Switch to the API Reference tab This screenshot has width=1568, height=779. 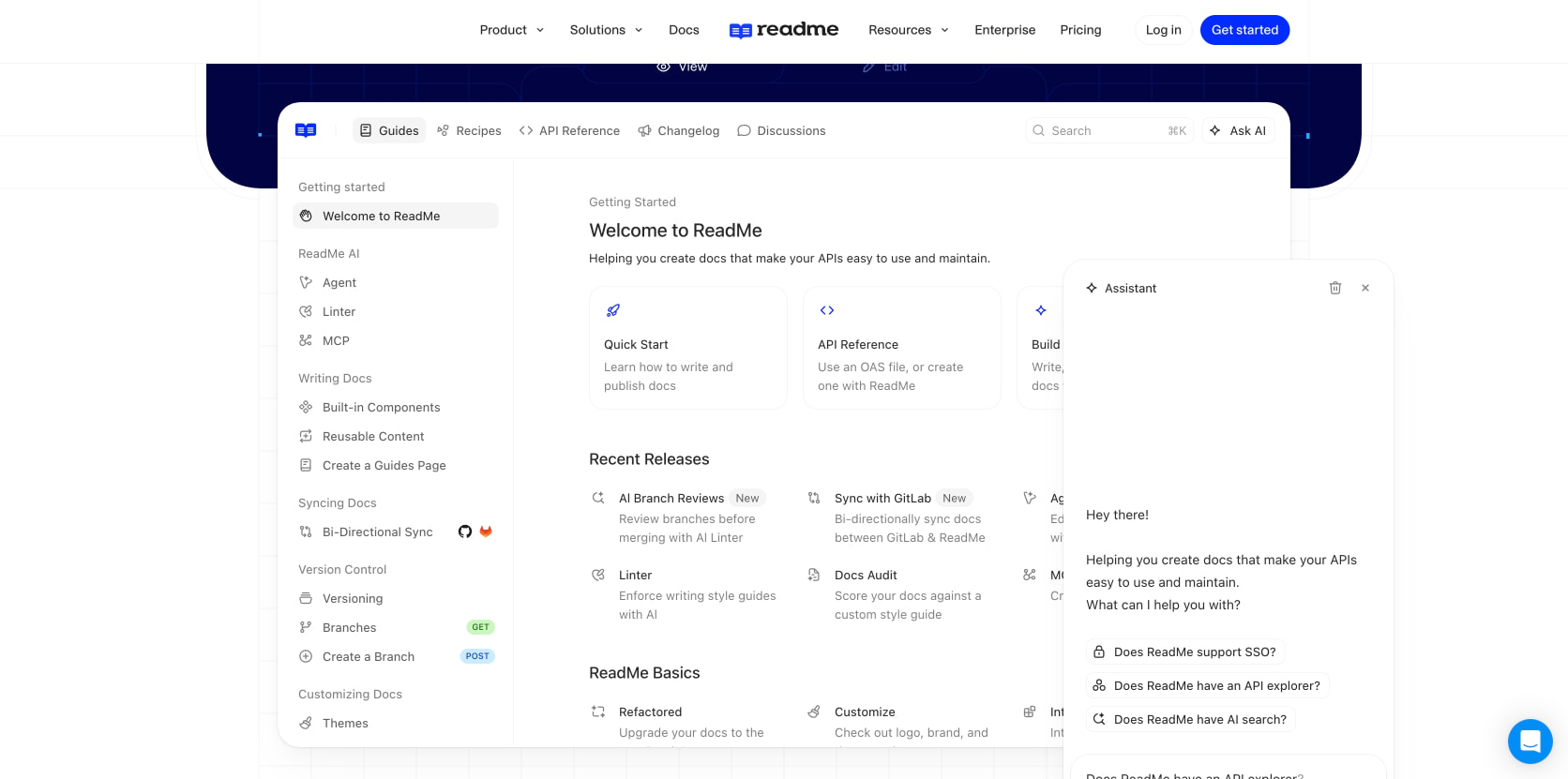pyautogui.click(x=569, y=130)
